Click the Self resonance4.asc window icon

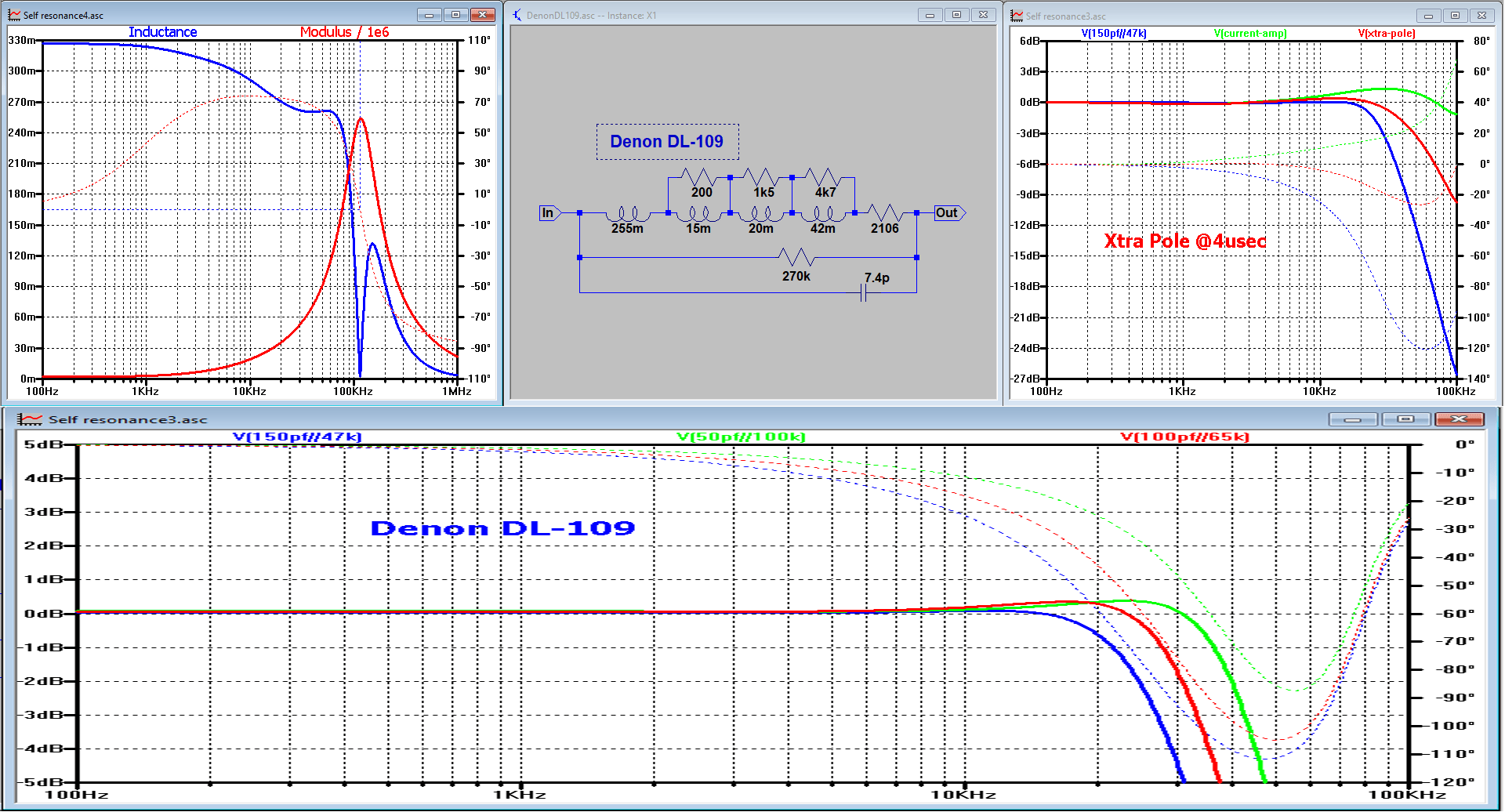(x=14, y=15)
